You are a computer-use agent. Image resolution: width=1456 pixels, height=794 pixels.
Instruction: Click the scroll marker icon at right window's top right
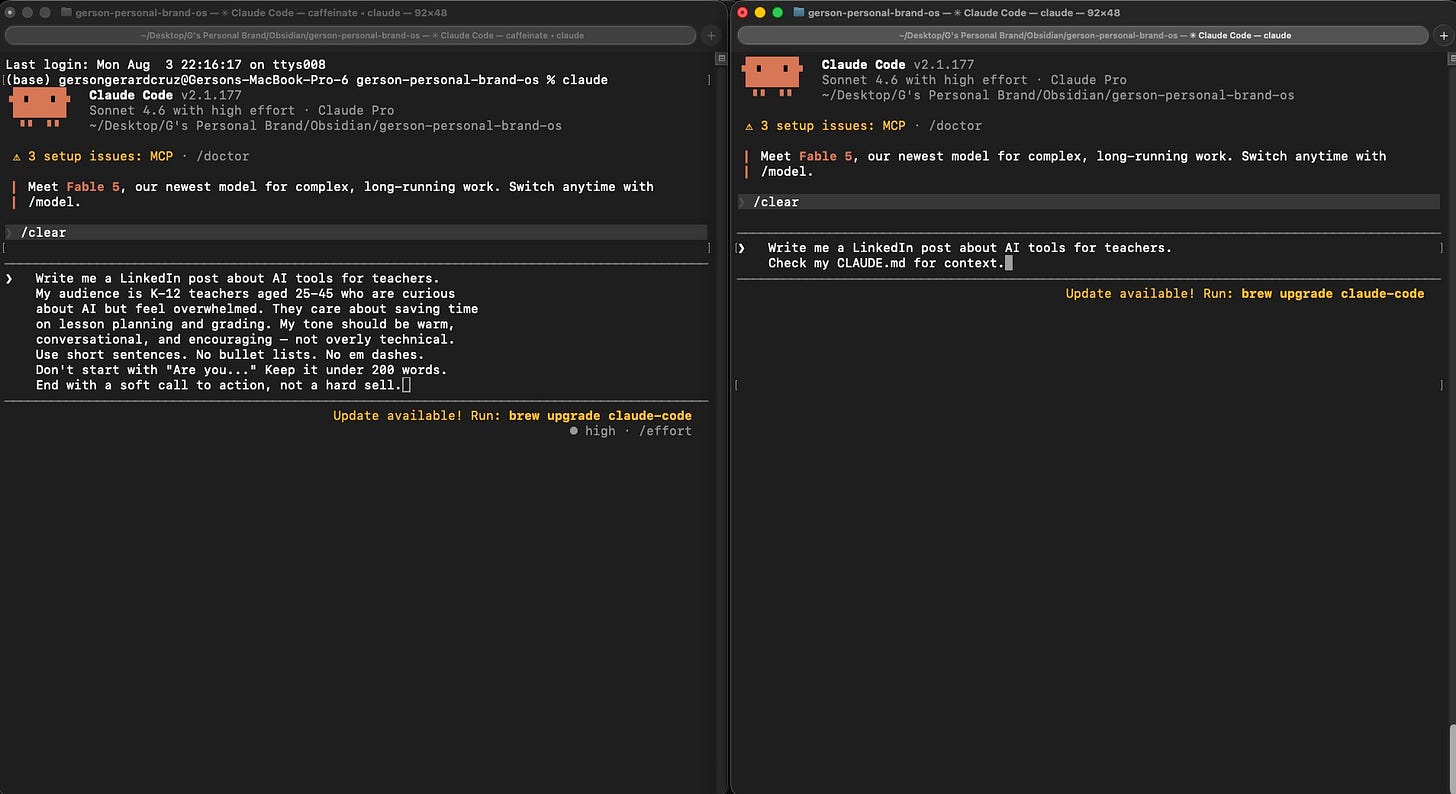pos(1451,60)
